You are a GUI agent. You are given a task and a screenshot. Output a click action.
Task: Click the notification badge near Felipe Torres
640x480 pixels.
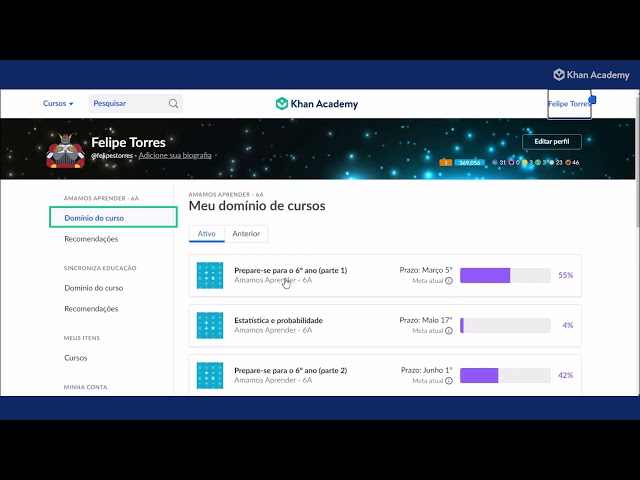(592, 99)
